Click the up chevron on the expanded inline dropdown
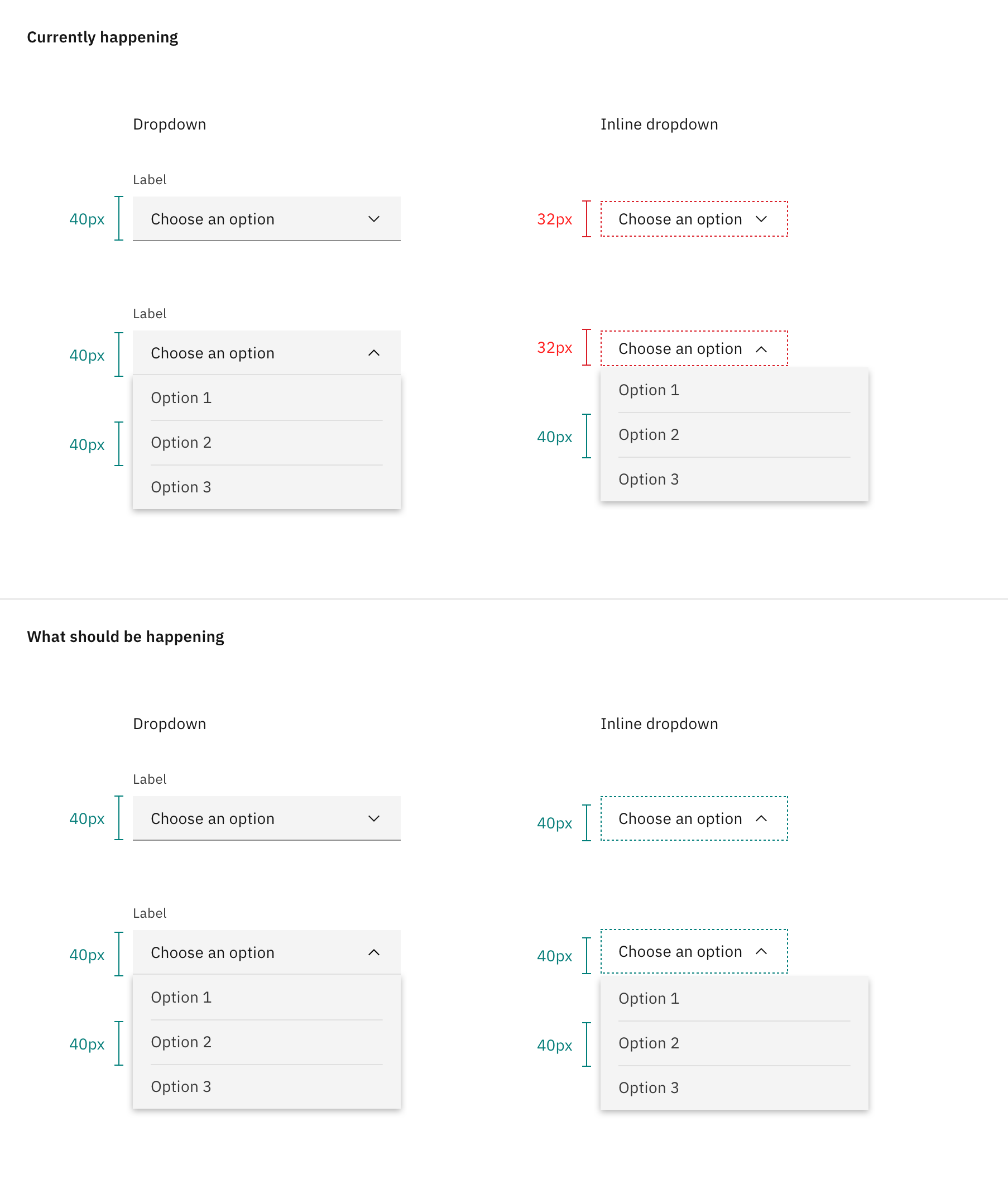This screenshot has height=1198, width=1008. tap(762, 348)
